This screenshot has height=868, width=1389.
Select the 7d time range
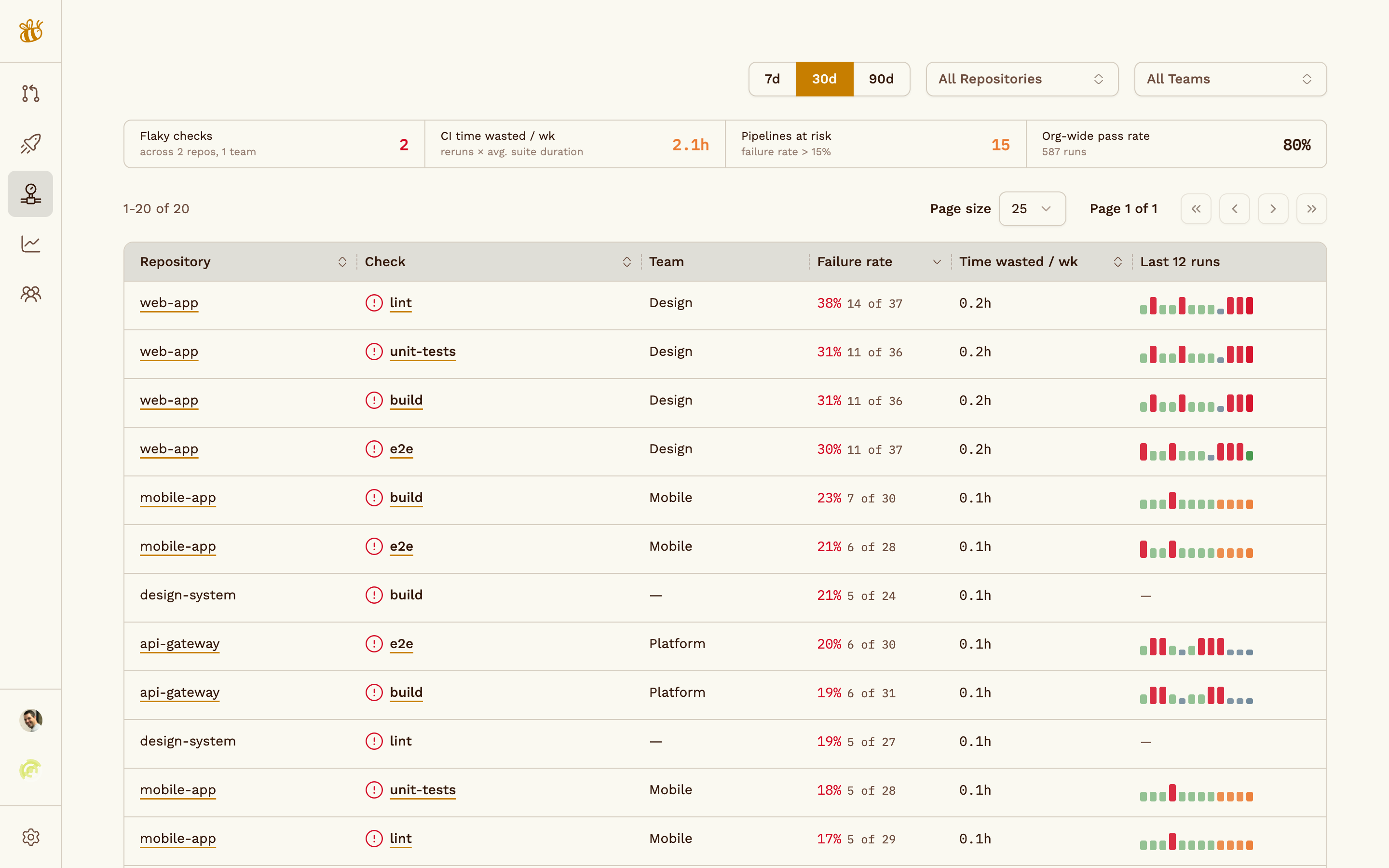pos(772,79)
